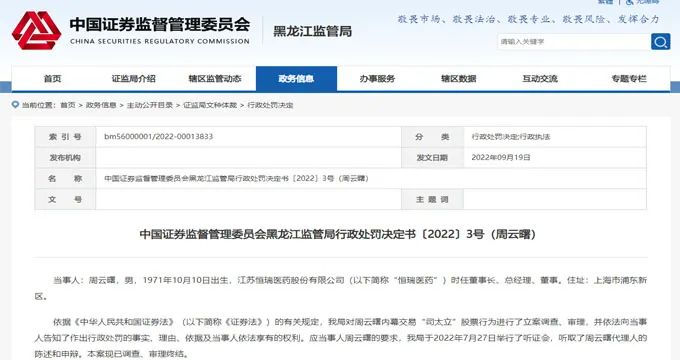Open the 互动交流 navigation tab

pyautogui.click(x=540, y=79)
